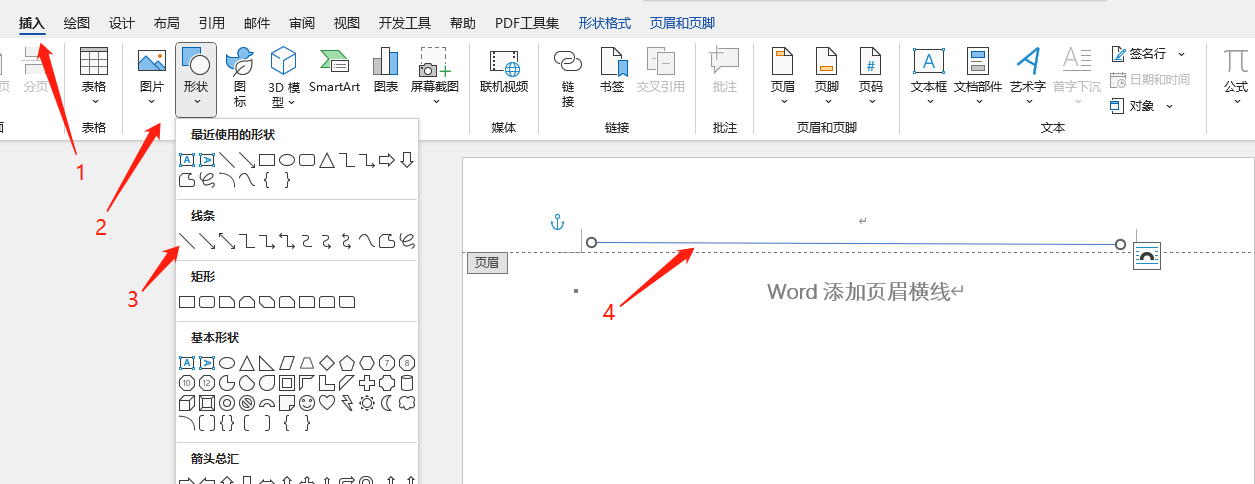Open the 帮助 help tab

pos(463,23)
